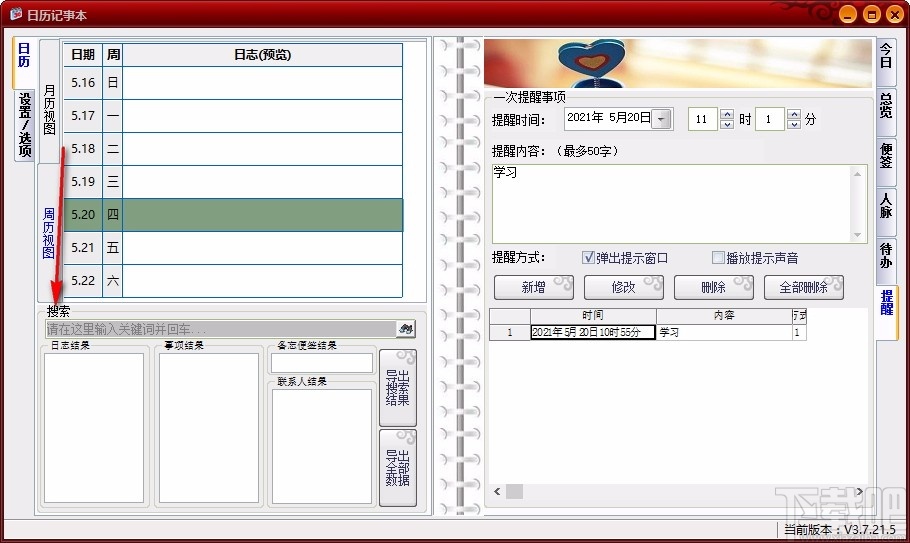This screenshot has width=910, height=543.
Task: Click the reminder list horizontal scrollbar thumb
Action: pos(514,491)
